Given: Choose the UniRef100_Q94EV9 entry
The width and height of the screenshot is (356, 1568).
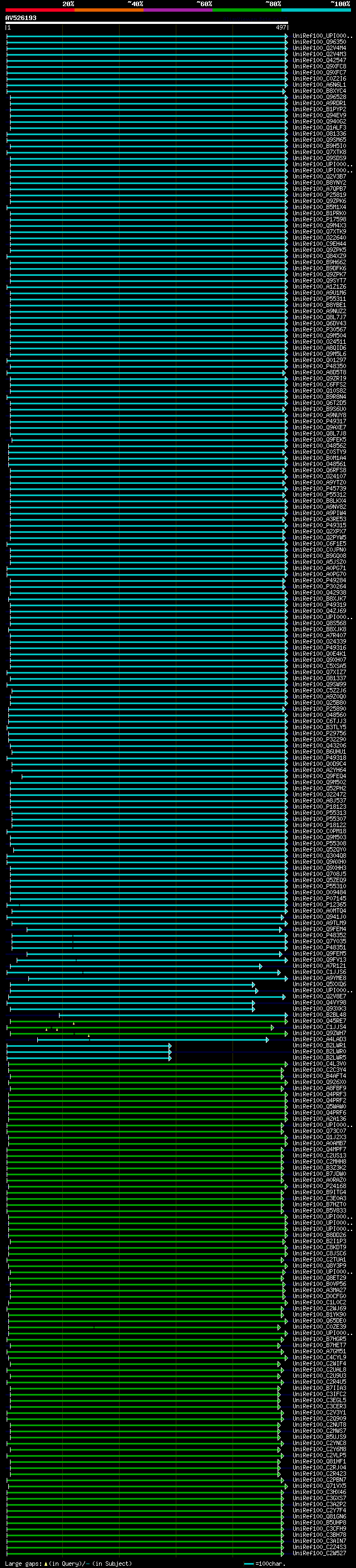Looking at the screenshot, I should [x=319, y=115].
